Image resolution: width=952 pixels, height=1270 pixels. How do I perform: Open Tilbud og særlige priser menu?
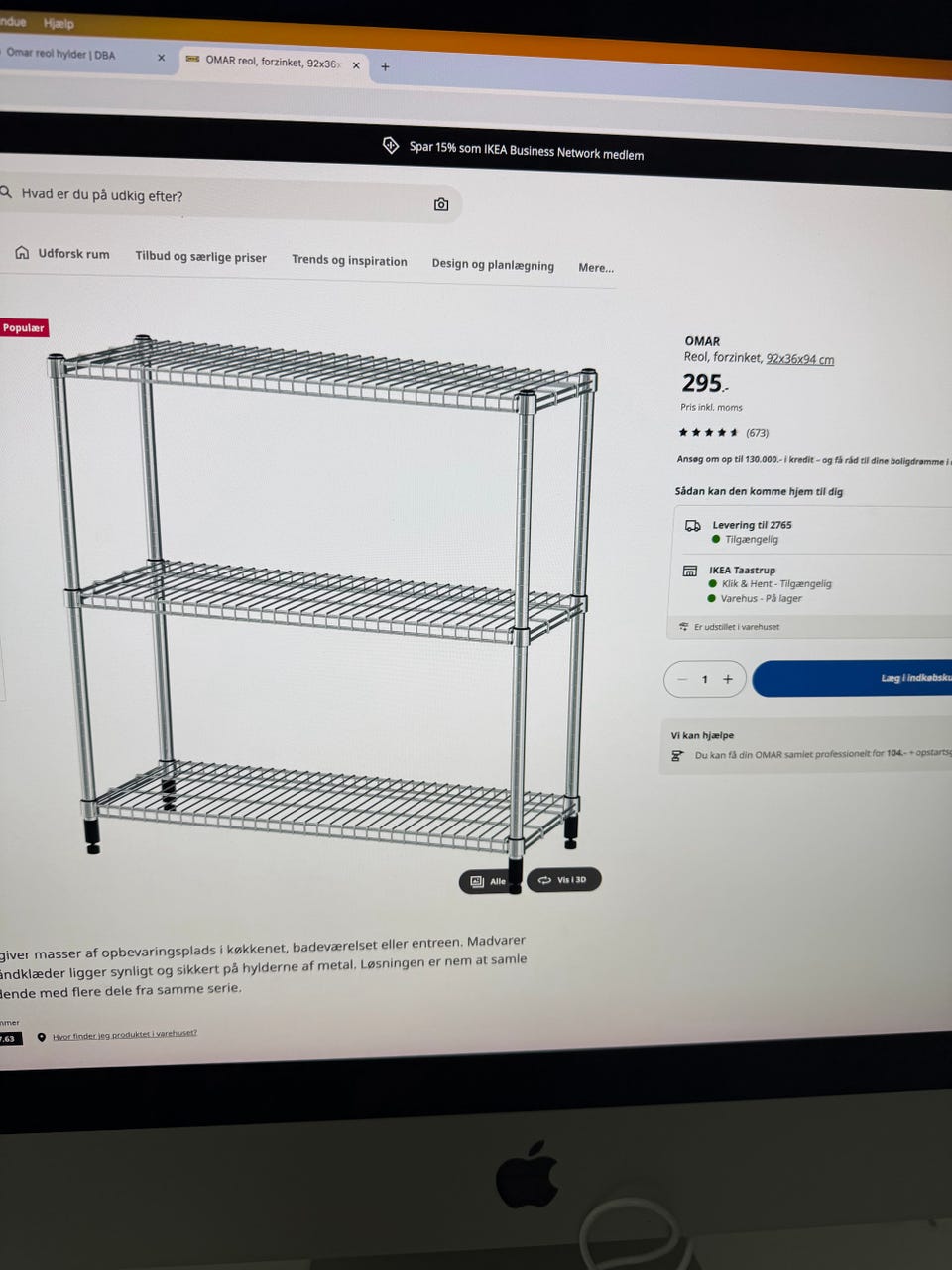point(200,256)
